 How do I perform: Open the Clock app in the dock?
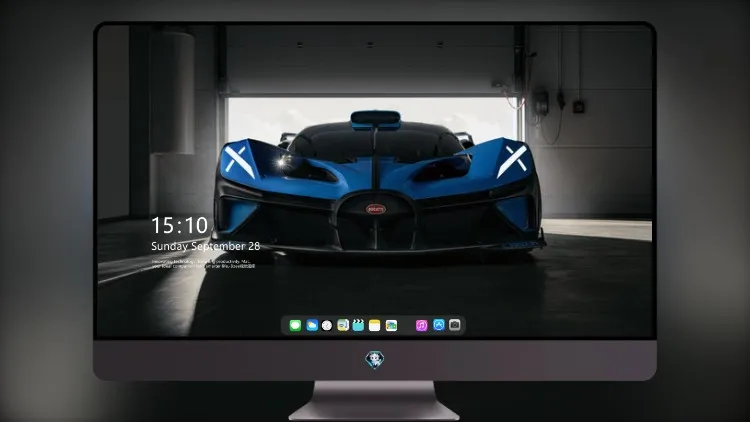(327, 326)
